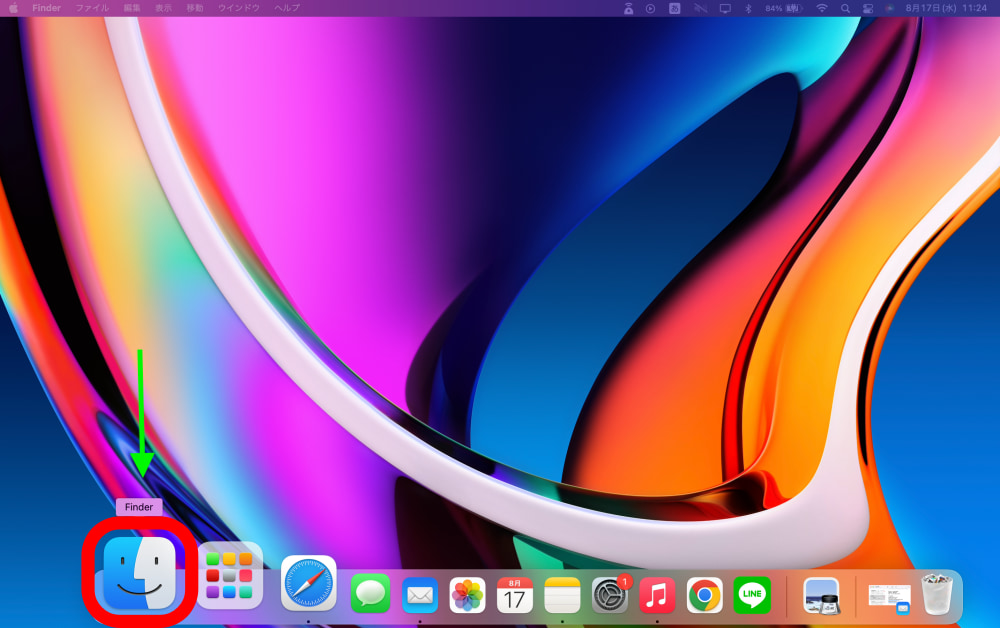The image size is (1000, 628).
Task: Open Finder from the Dock
Action: click(x=140, y=573)
